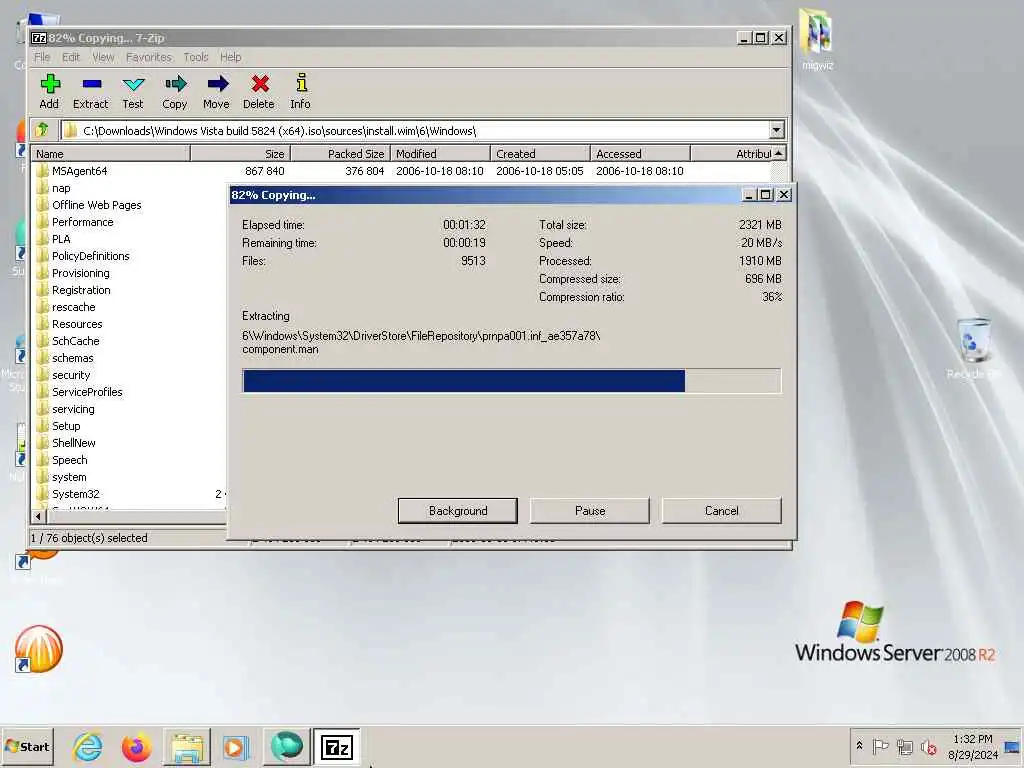The image size is (1024, 768).
Task: Sort by Modified column header
Action: [440, 153]
